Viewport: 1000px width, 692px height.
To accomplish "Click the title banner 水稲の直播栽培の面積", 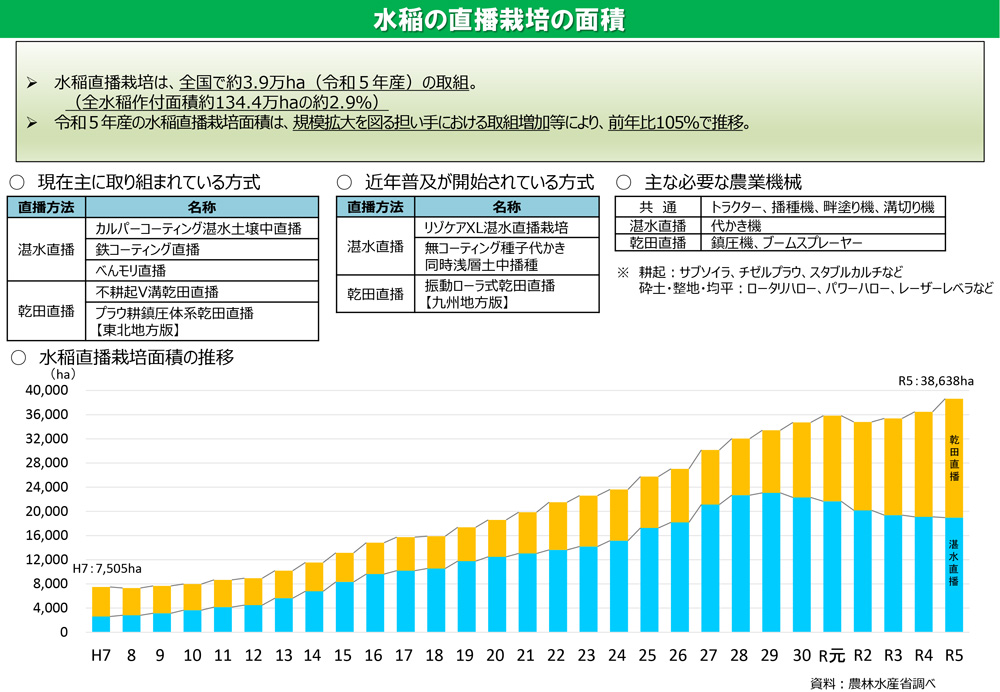I will [x=499, y=20].
